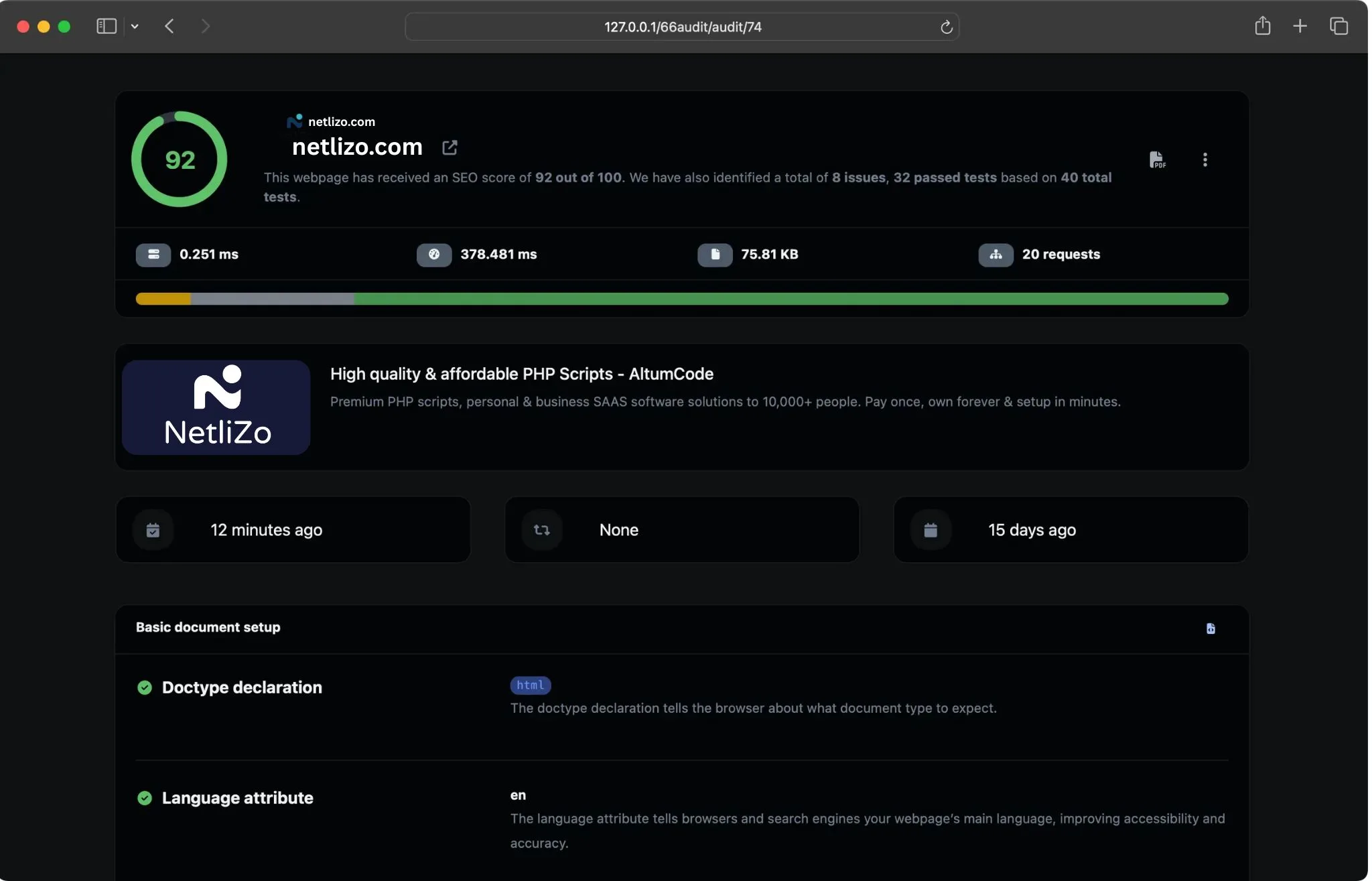1372x881 pixels.
Task: Click the HTTP requests sitemap icon
Action: 996,255
